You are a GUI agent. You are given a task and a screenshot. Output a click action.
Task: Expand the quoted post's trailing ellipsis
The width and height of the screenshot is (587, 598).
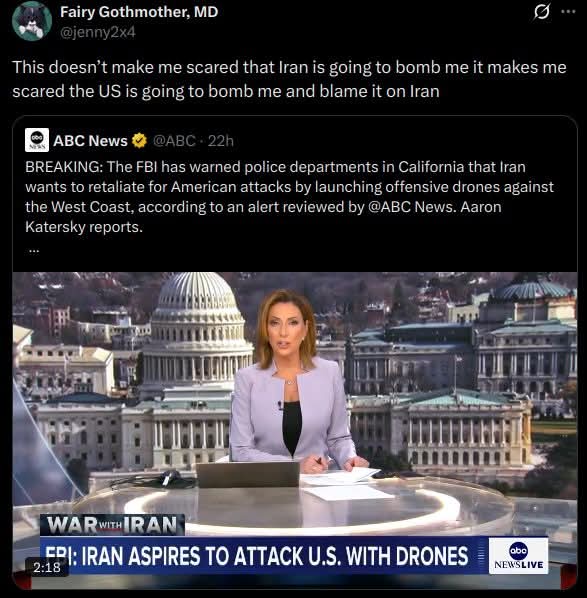click(x=34, y=251)
